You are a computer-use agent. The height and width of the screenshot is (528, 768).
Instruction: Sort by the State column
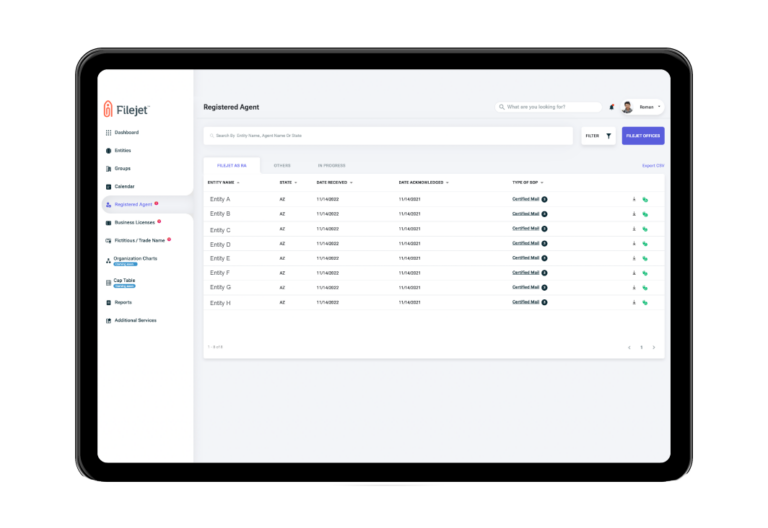288,183
